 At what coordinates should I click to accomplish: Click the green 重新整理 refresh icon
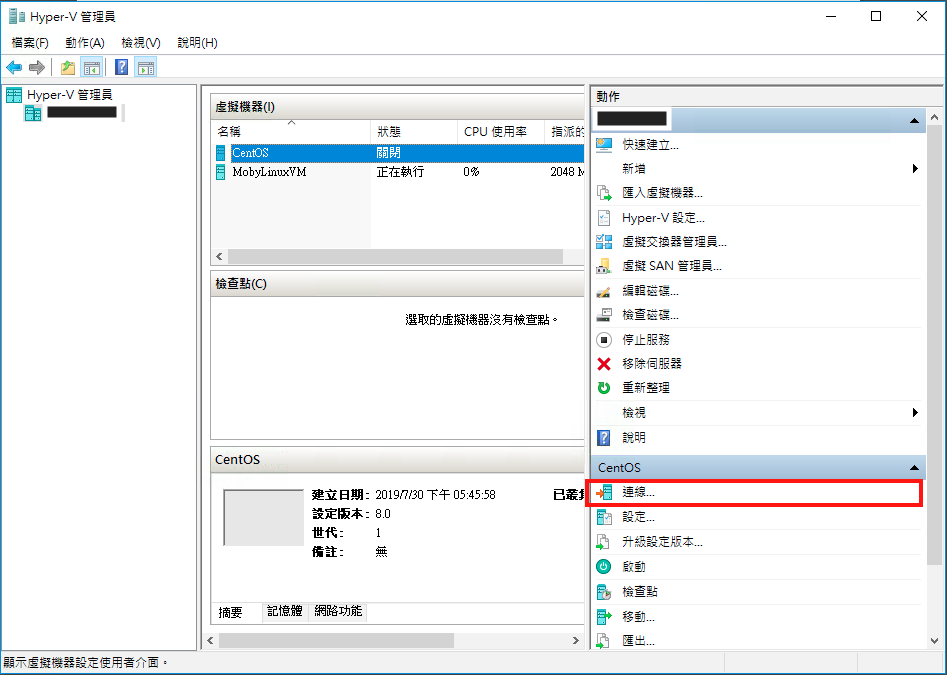[x=604, y=388]
